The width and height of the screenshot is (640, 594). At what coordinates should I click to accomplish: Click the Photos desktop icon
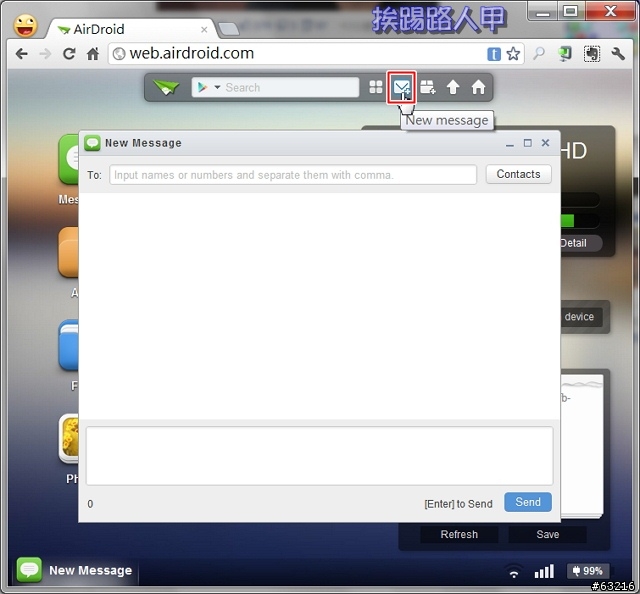click(69, 438)
